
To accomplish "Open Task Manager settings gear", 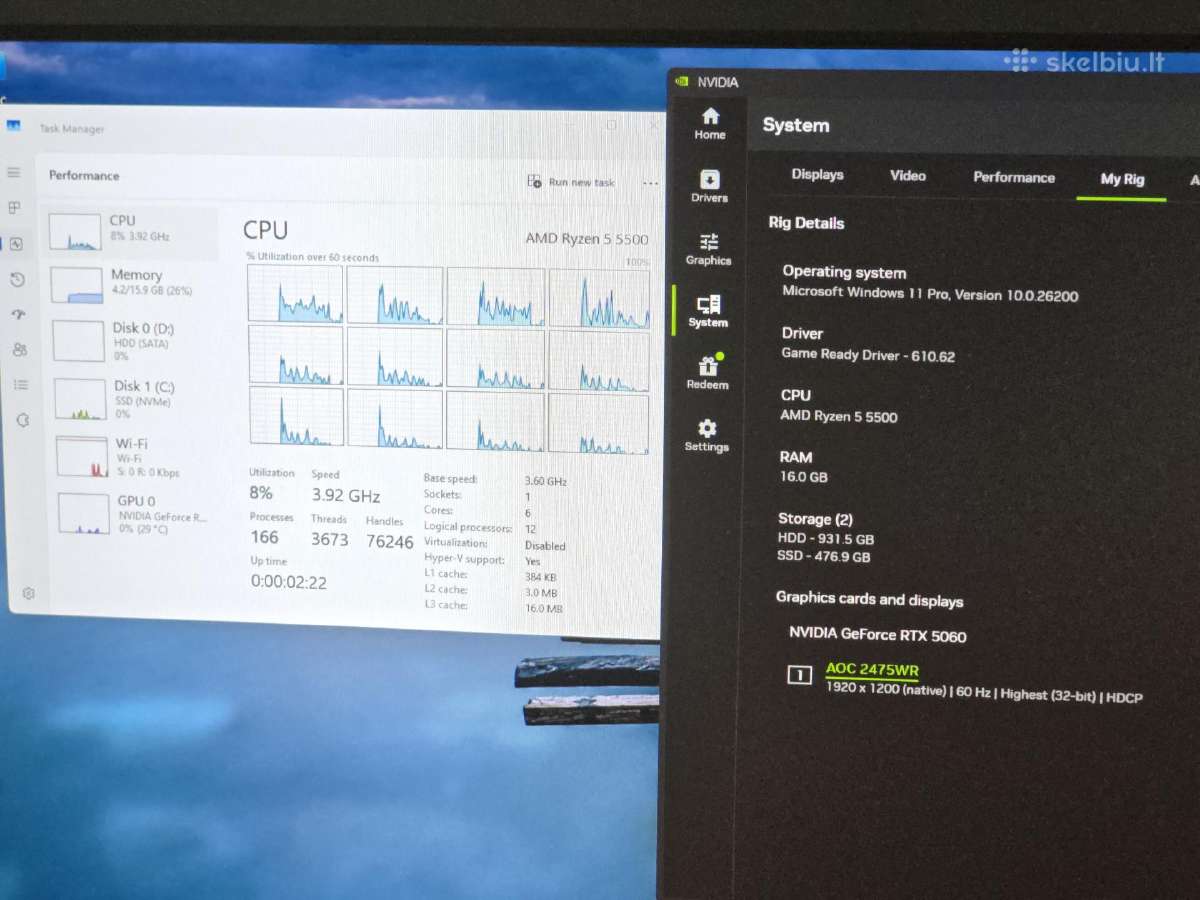I will pyautogui.click(x=28, y=593).
